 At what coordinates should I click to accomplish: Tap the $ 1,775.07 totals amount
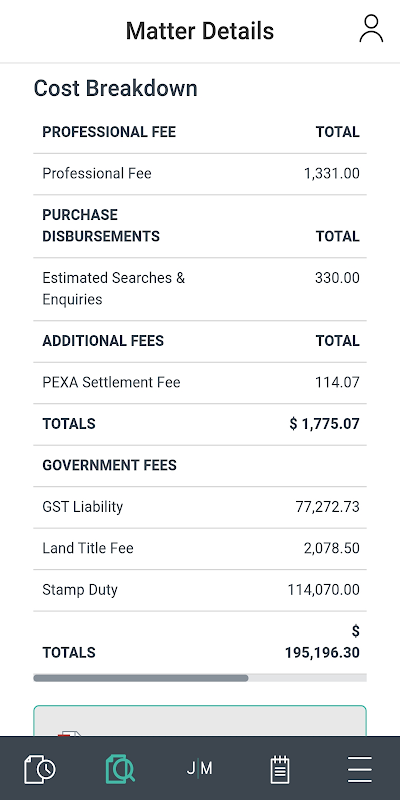pos(324,424)
